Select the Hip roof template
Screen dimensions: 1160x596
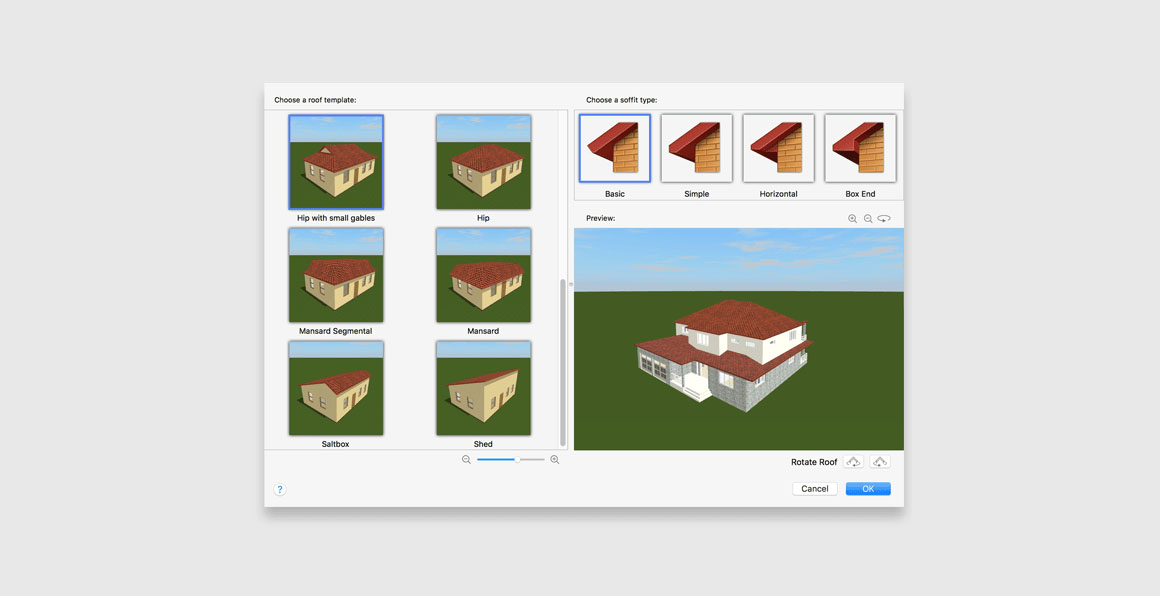483,162
